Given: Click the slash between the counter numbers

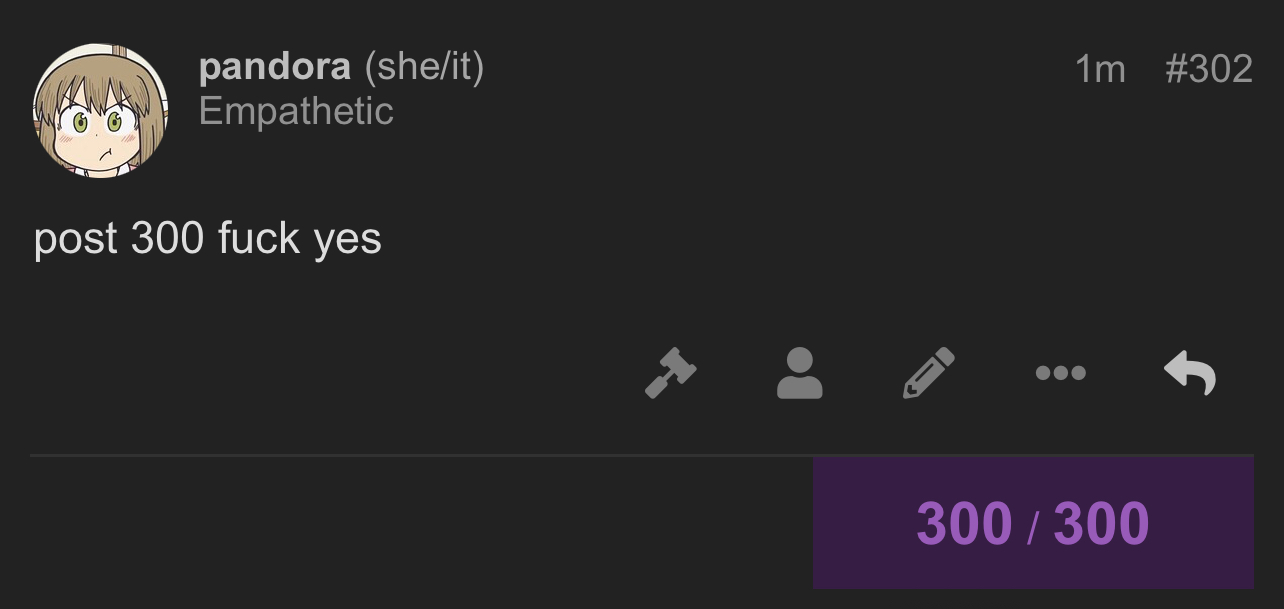Looking at the screenshot, I should click(x=1033, y=525).
